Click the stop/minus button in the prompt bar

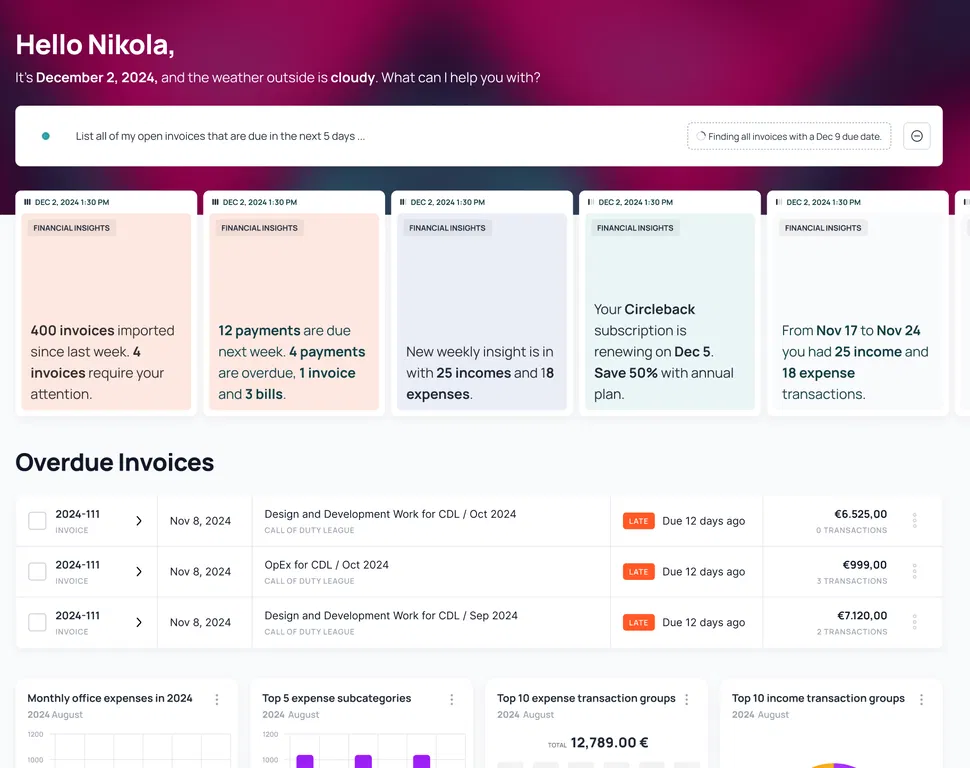pos(917,136)
